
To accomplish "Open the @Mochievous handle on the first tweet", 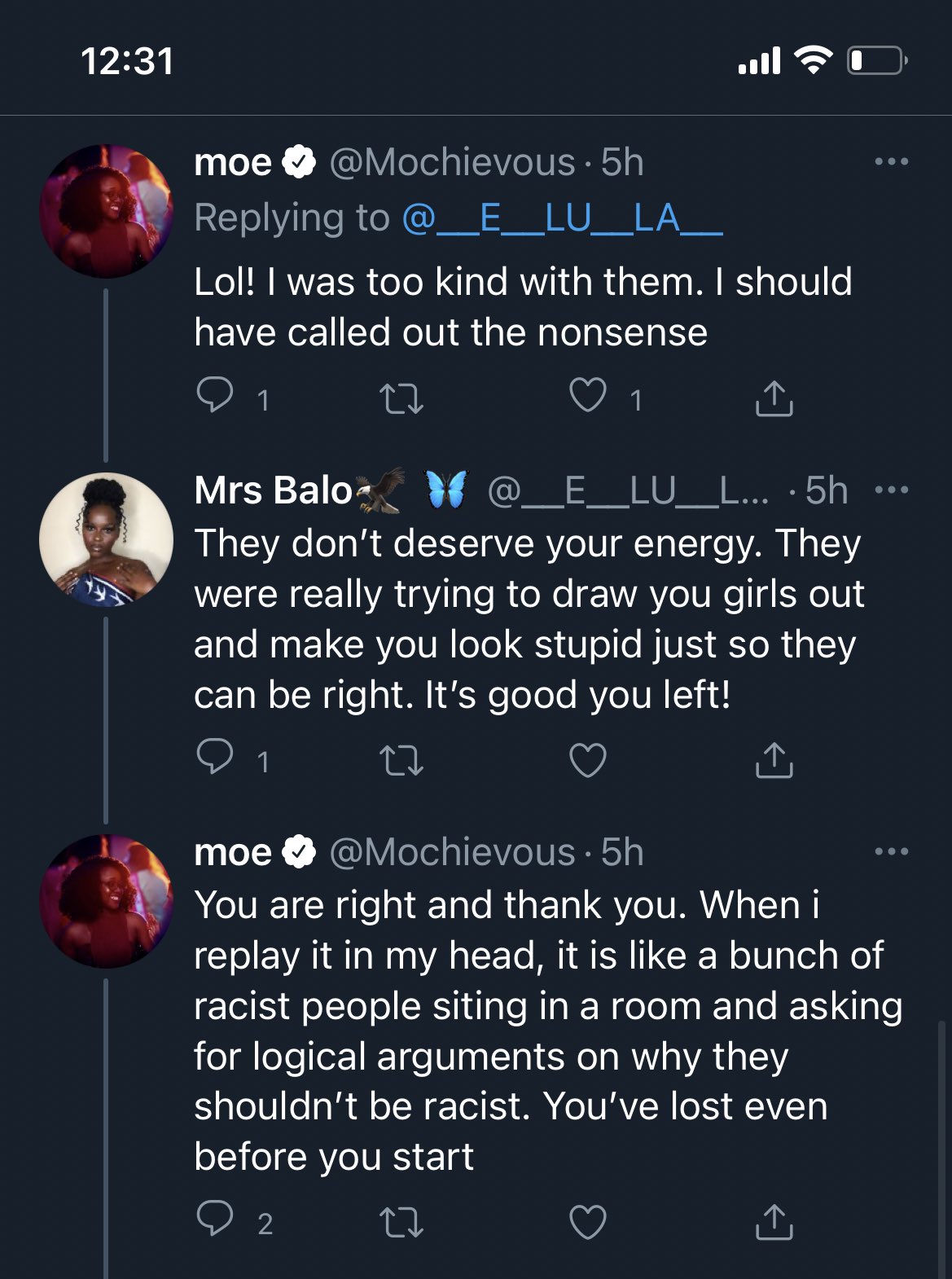I will 452,163.
